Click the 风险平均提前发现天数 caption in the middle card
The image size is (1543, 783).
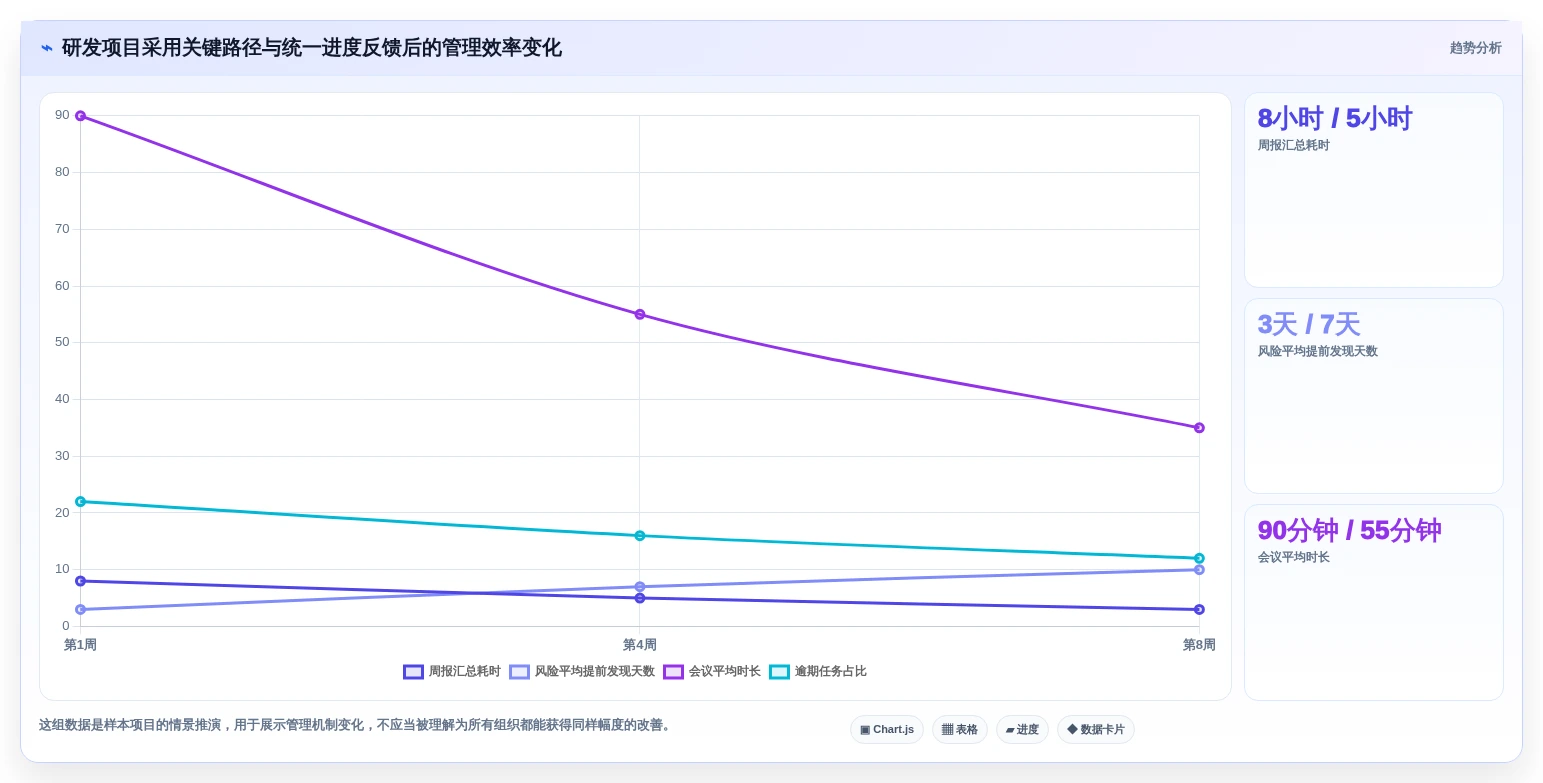point(1318,352)
